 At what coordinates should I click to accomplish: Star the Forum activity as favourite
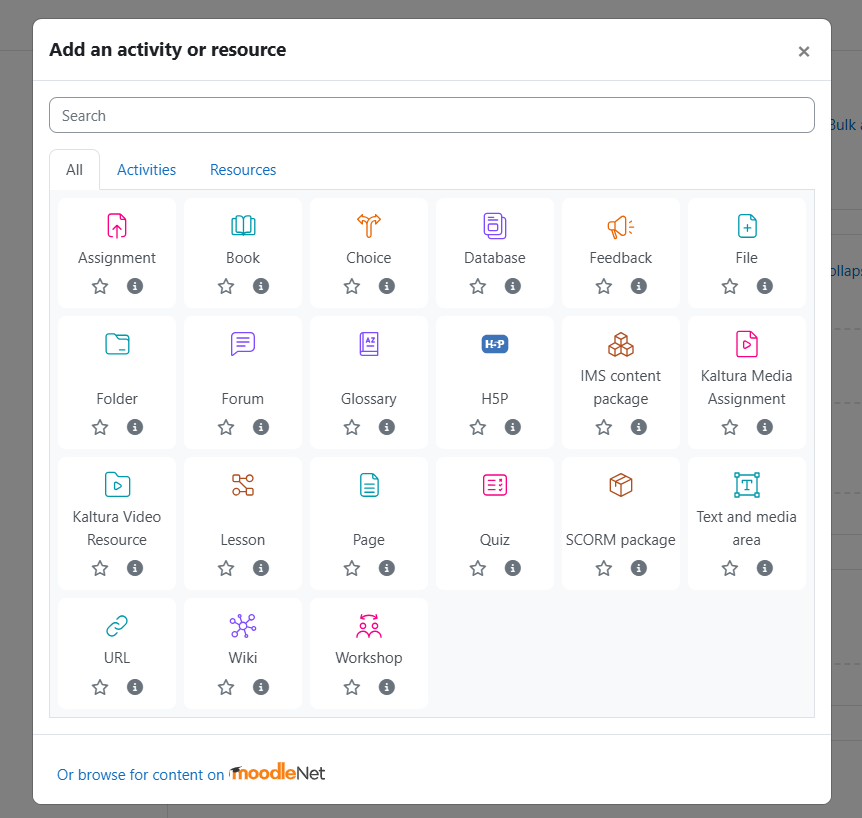(226, 427)
